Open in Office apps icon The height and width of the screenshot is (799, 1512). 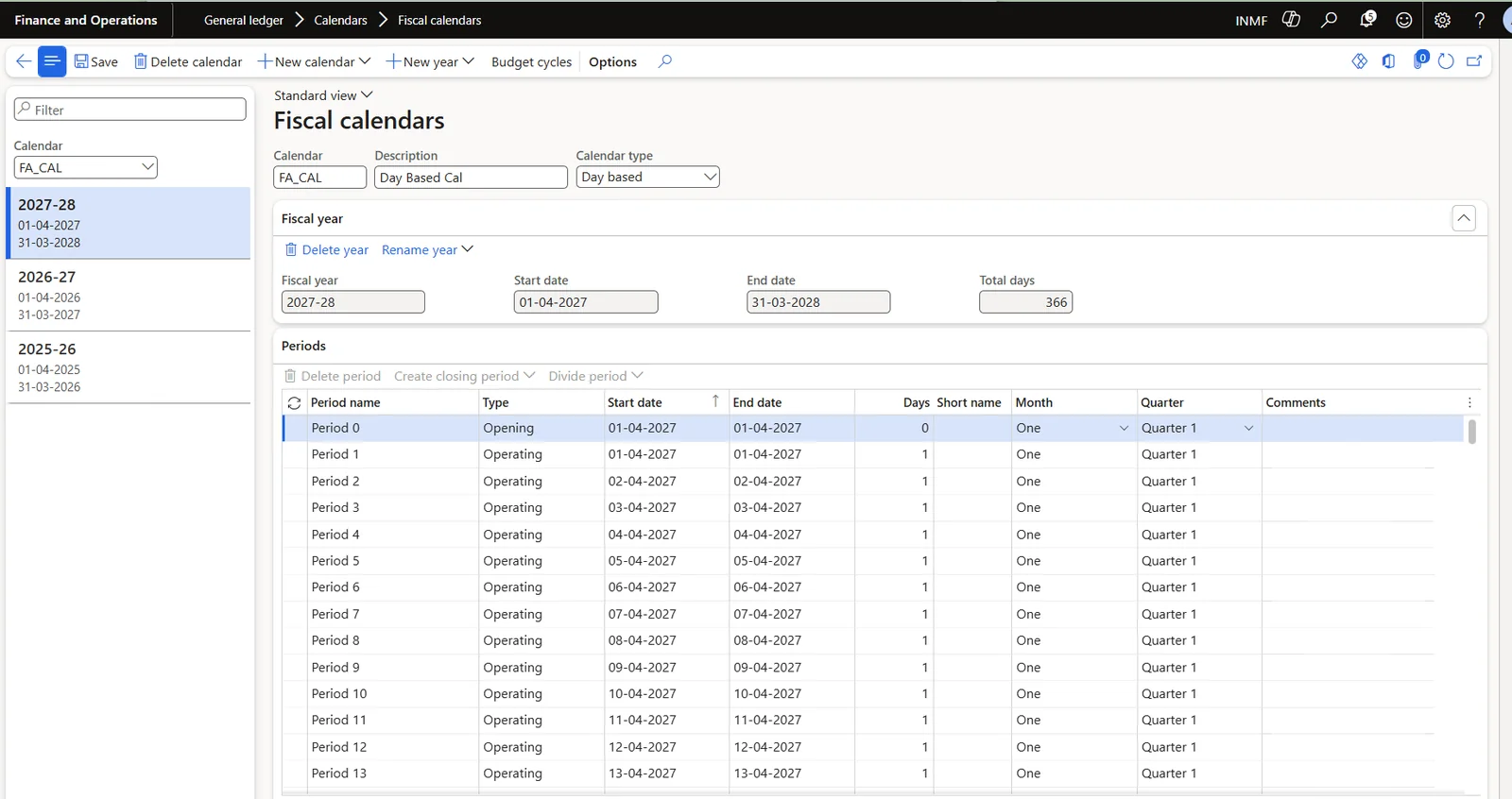1388,61
